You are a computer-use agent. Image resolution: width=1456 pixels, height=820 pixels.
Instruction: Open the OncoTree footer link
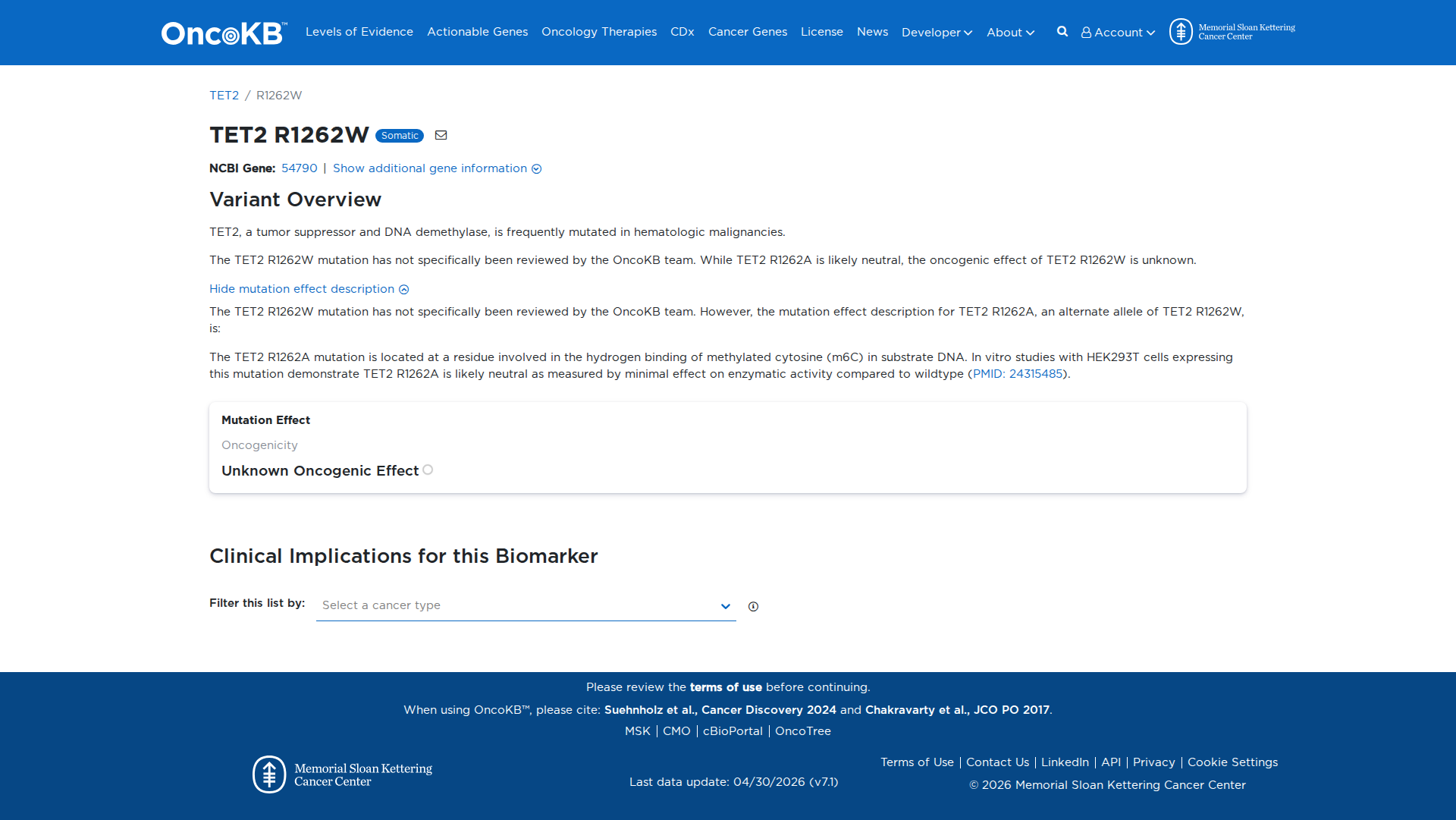803,731
